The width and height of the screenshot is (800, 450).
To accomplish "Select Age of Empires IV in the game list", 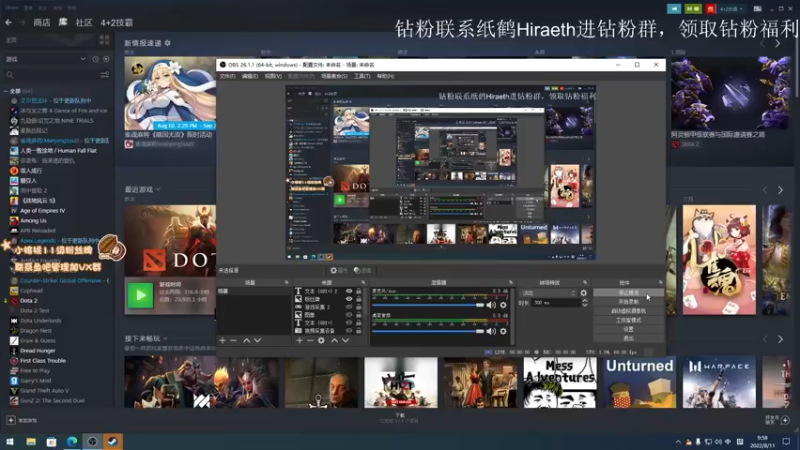I will coord(42,211).
